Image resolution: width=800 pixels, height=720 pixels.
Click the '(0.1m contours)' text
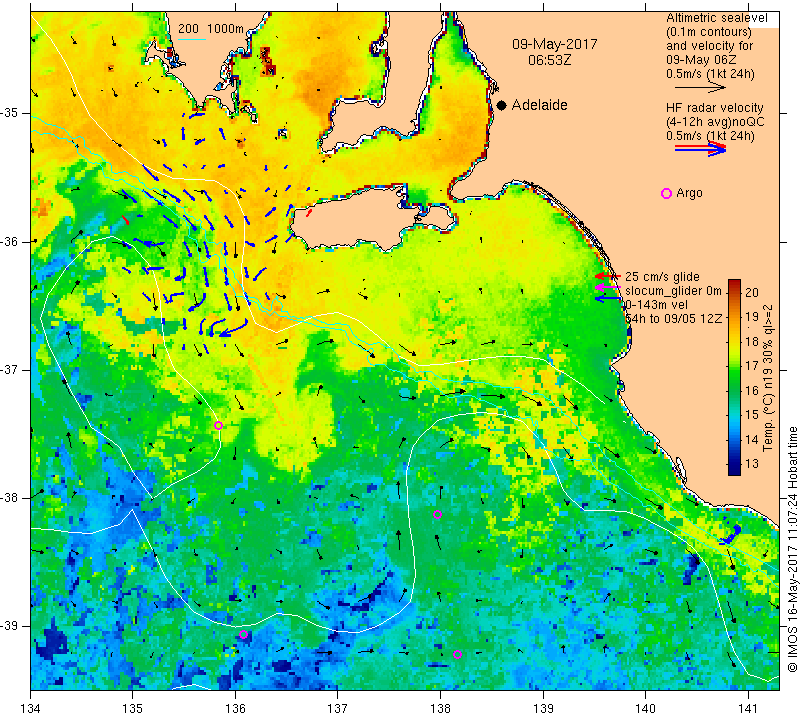click(709, 32)
